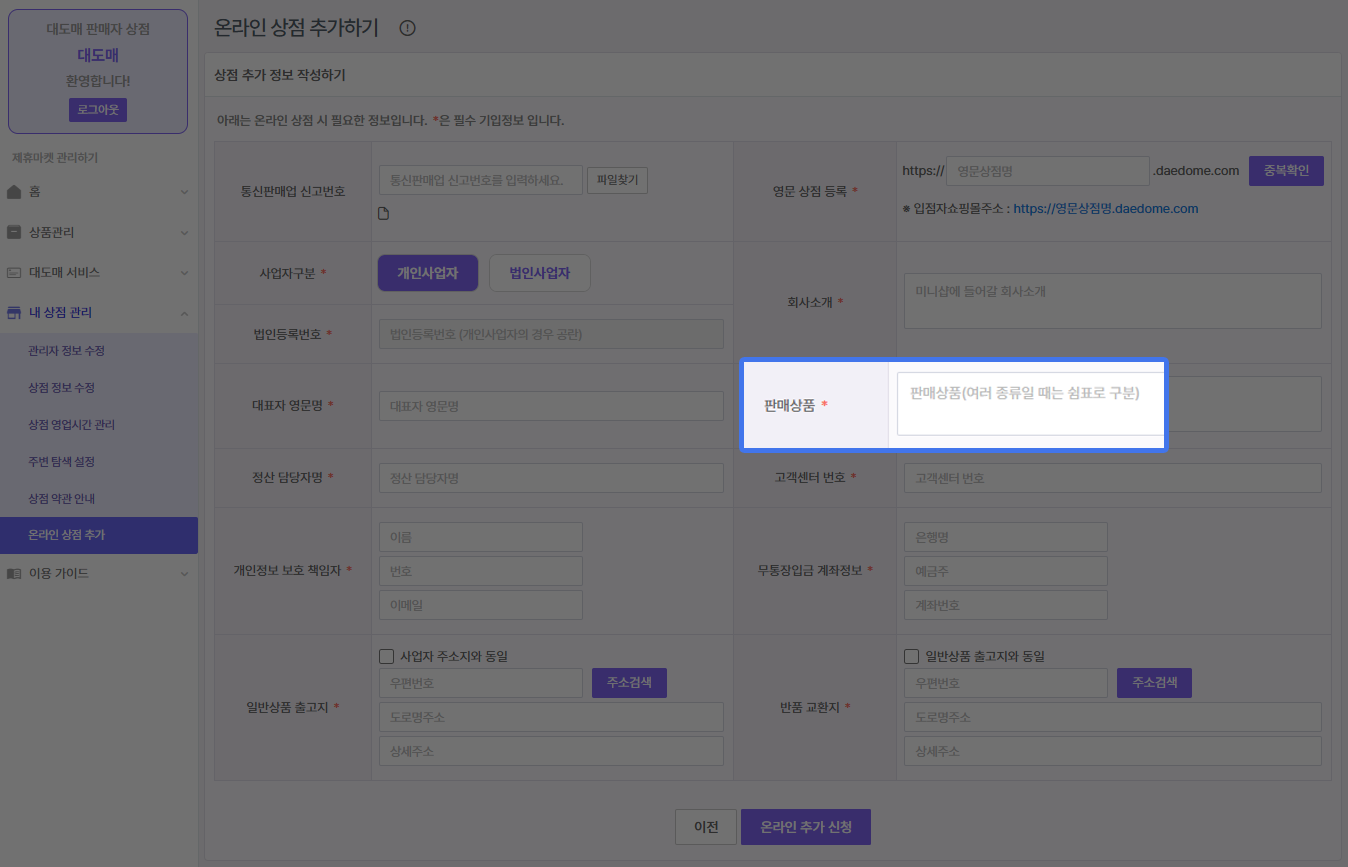Click the info icon beside page title

pos(407,28)
